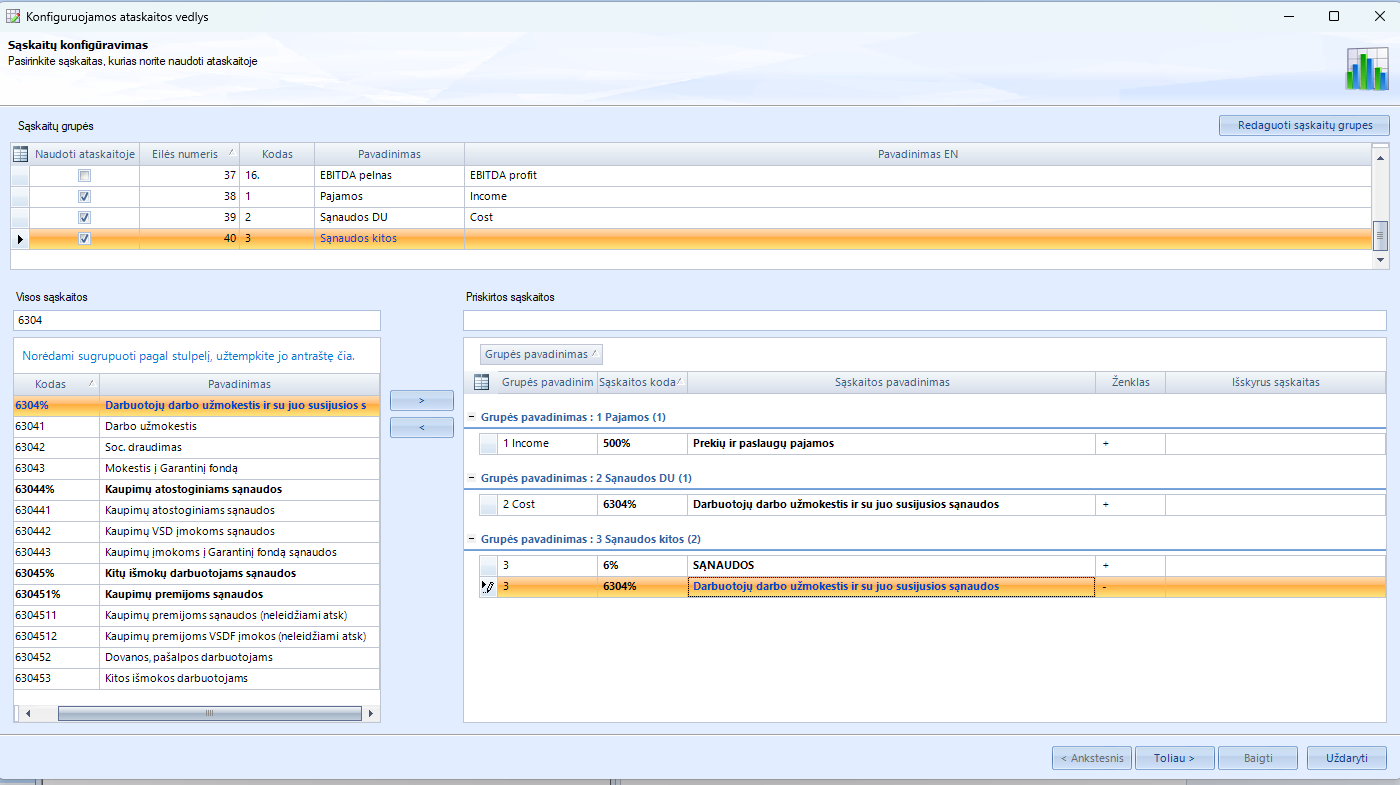Click the pencil edit indicator on highlighted 6304% row
This screenshot has height=785, width=1400.
coord(488,587)
